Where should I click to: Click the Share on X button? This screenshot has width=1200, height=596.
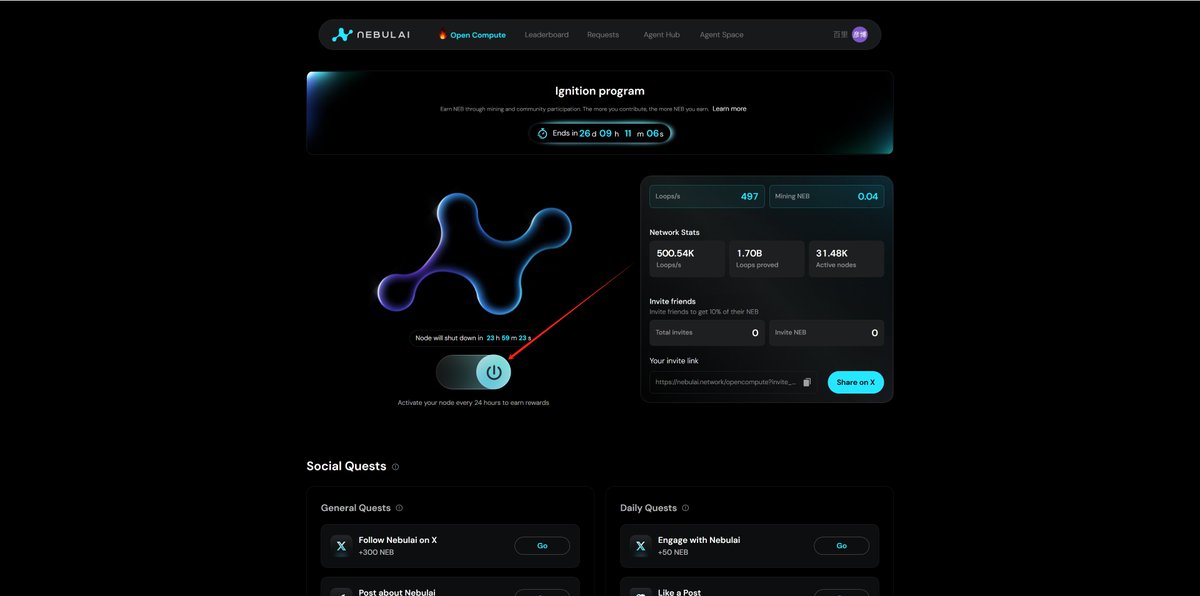(x=856, y=382)
